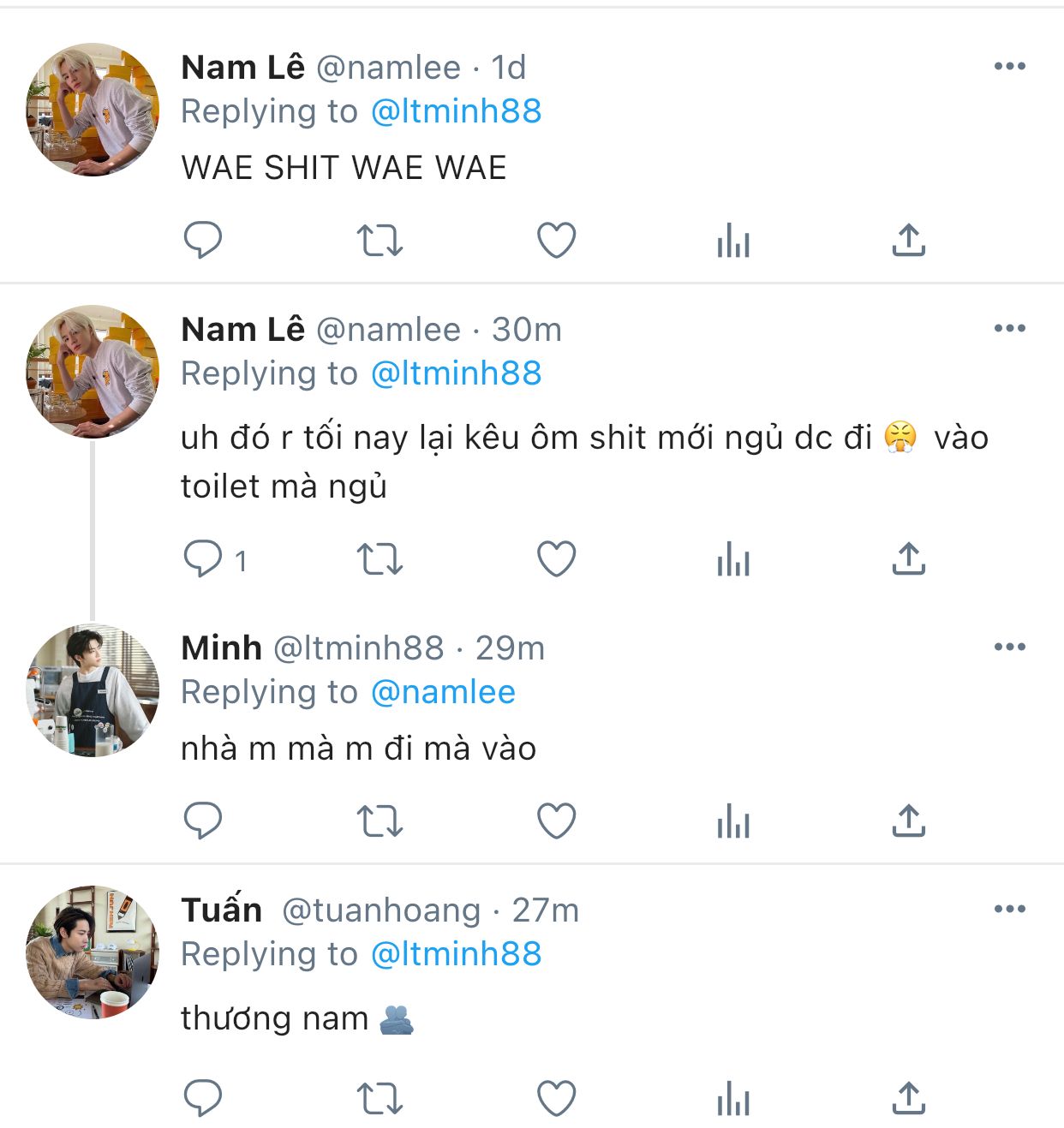Like Minh's reply to @namlee
1064x1128 pixels.
click(x=556, y=821)
